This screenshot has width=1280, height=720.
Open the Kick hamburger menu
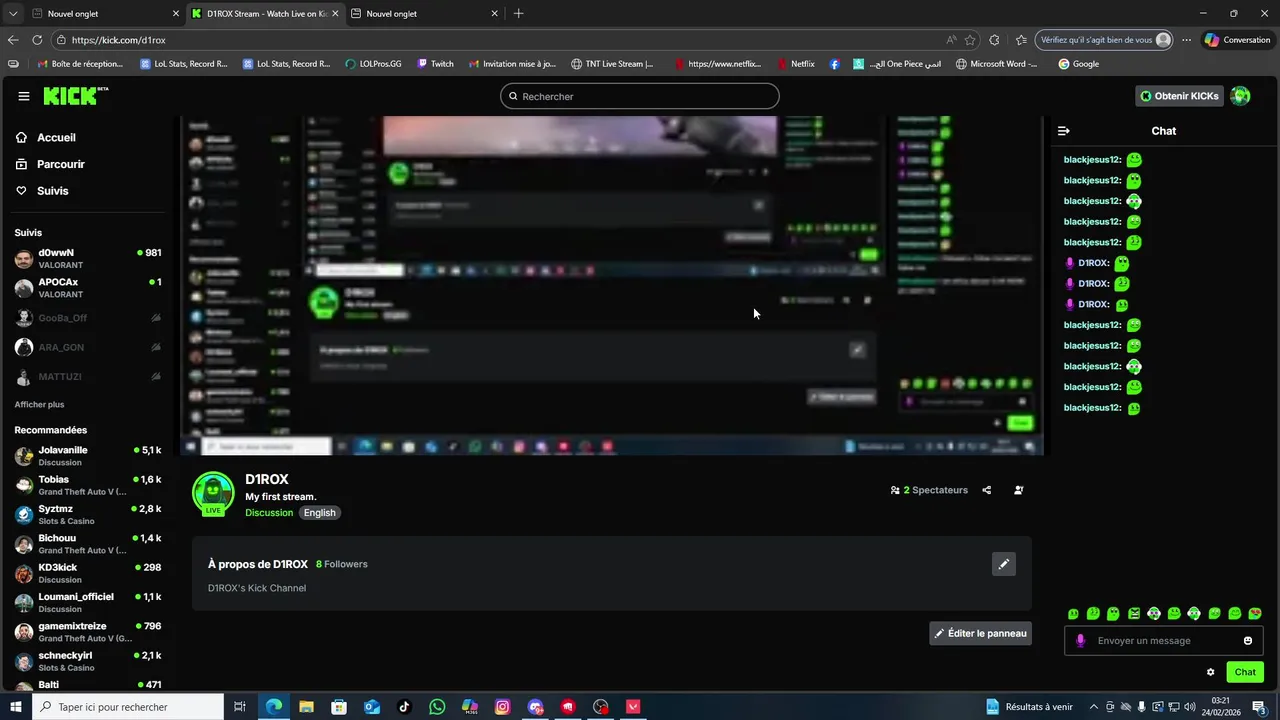tap(24, 96)
